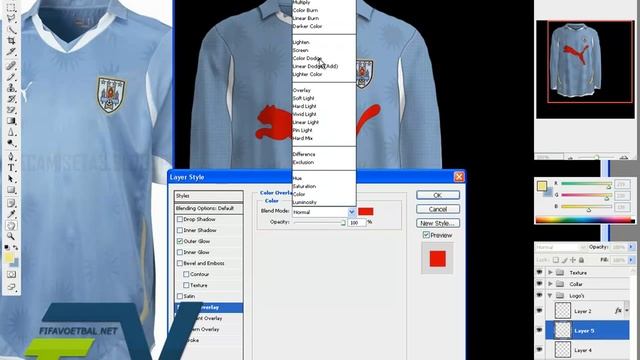640x360 pixels.
Task: Enable the Inner Glow checkbox
Action: point(180,252)
